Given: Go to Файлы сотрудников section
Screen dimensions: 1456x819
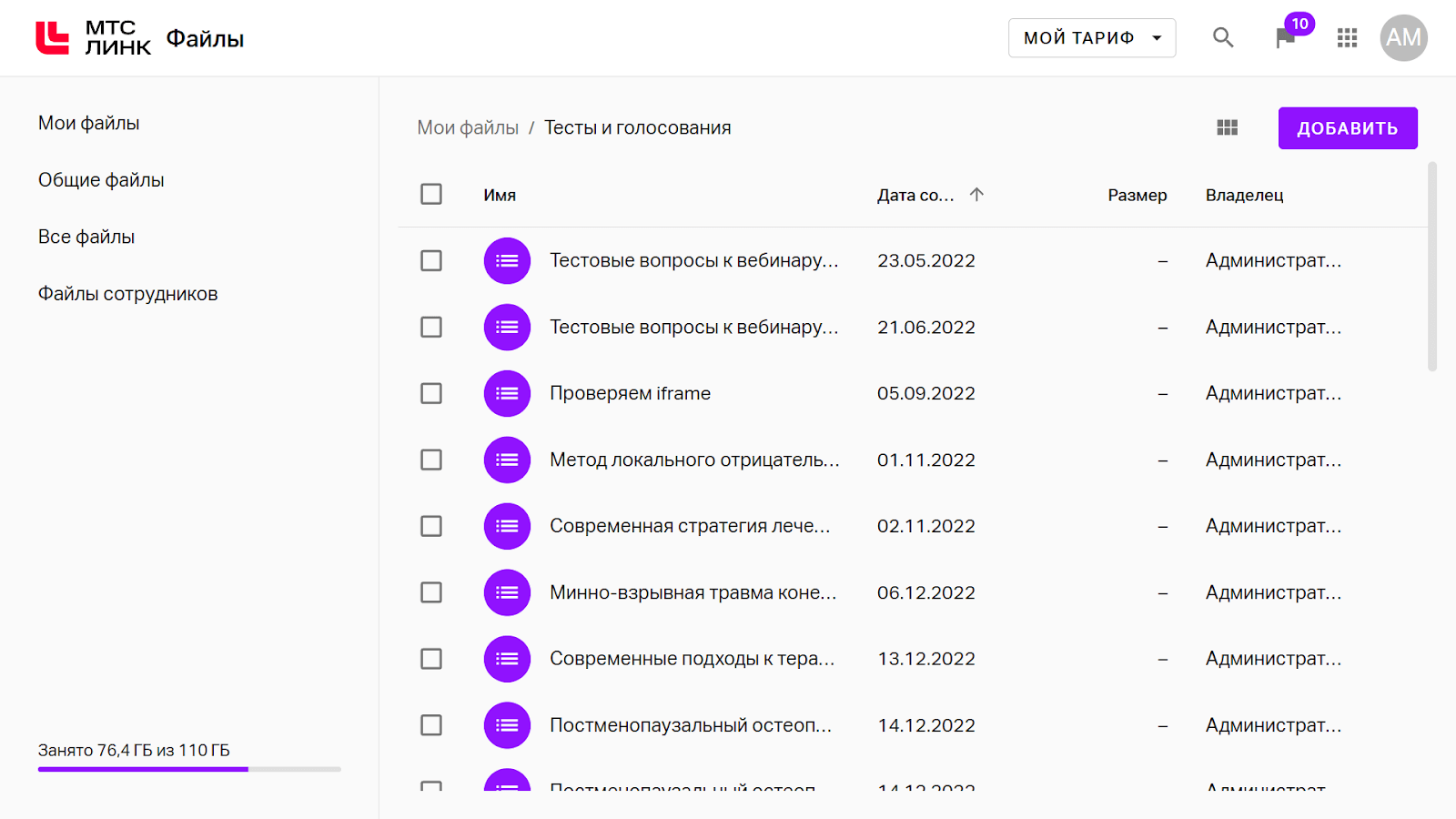Looking at the screenshot, I should tap(127, 294).
